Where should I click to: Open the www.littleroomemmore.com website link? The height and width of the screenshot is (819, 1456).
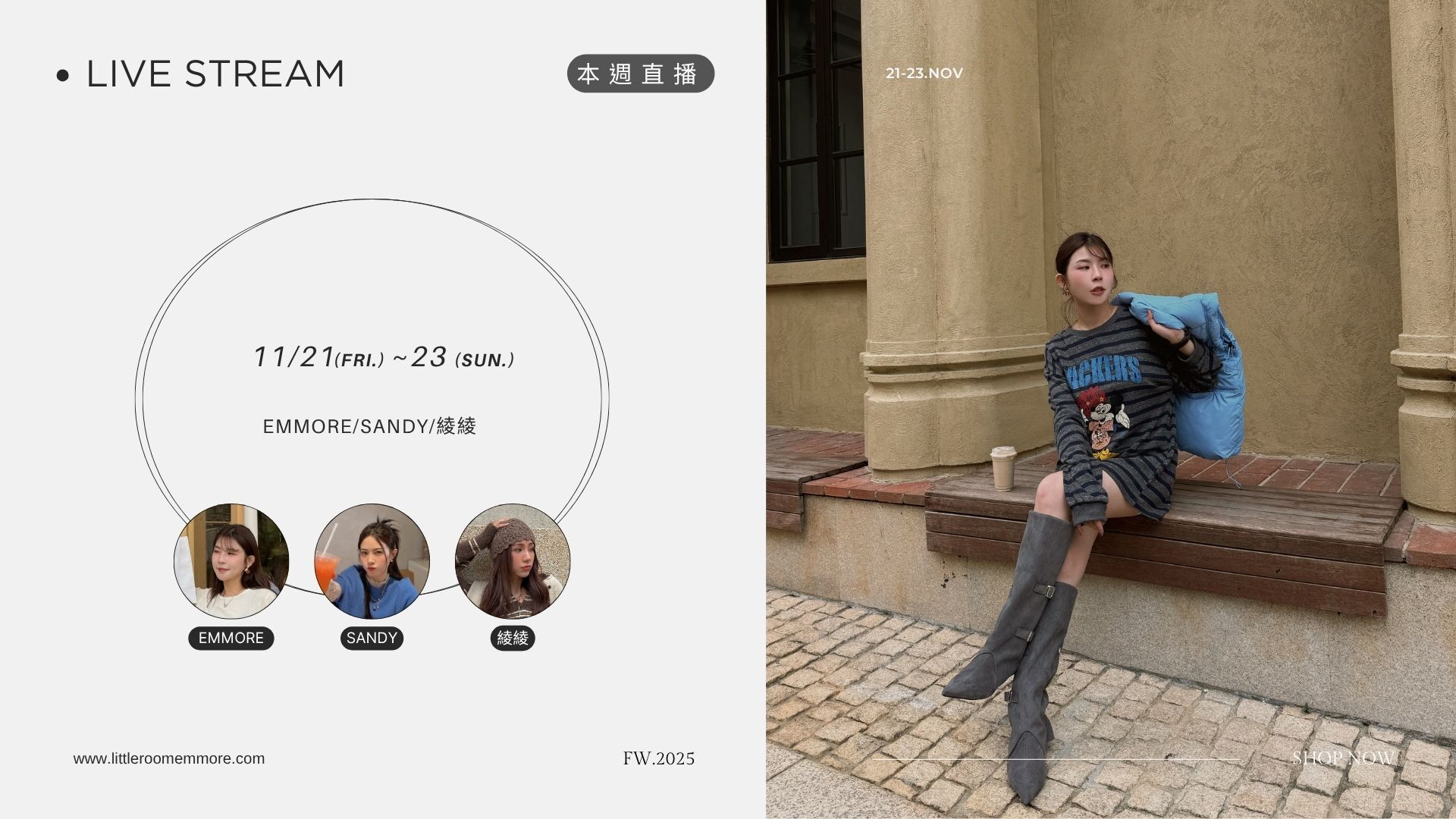coord(169,758)
